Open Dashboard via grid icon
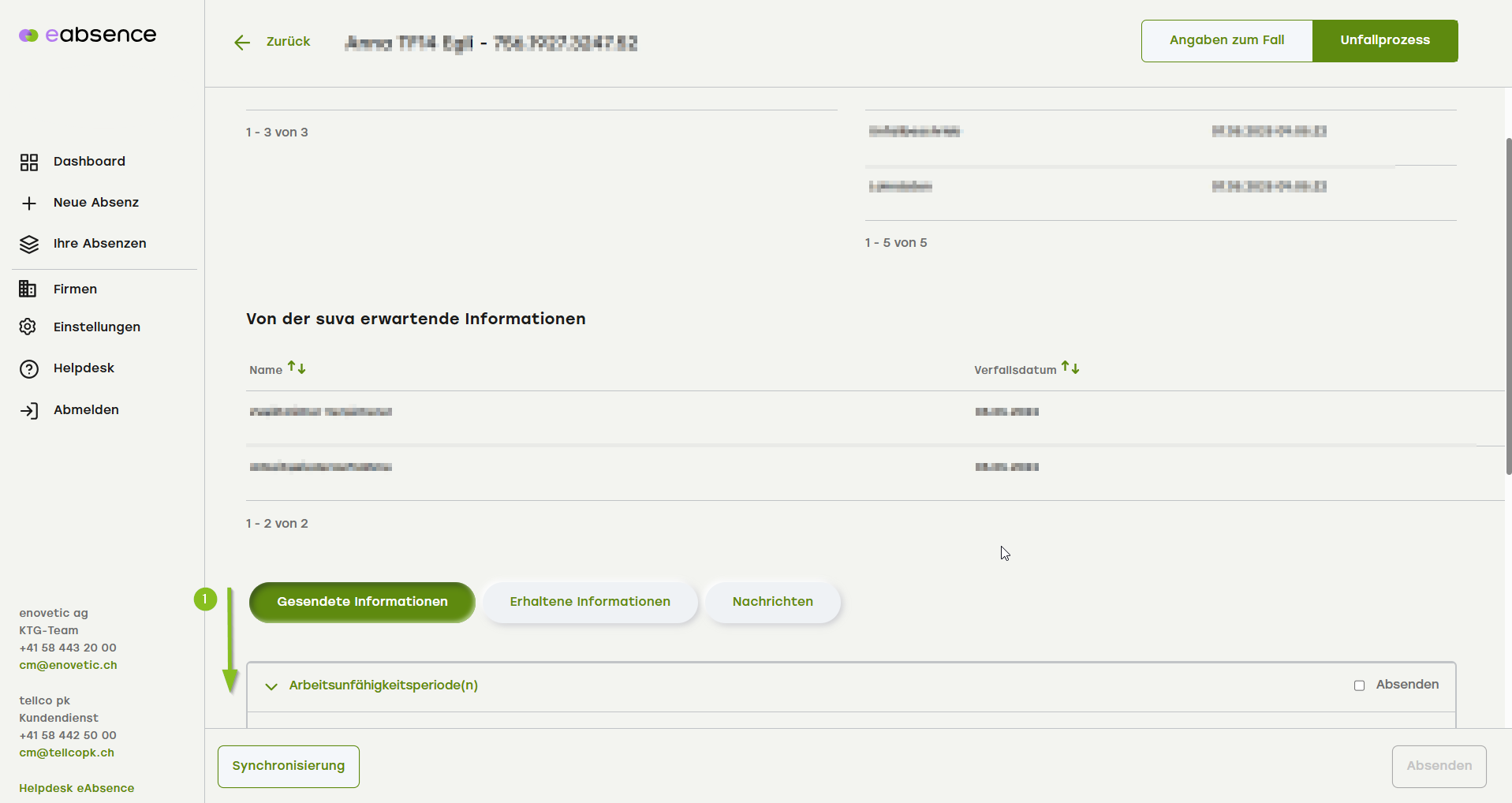1512x803 pixels. (x=29, y=162)
